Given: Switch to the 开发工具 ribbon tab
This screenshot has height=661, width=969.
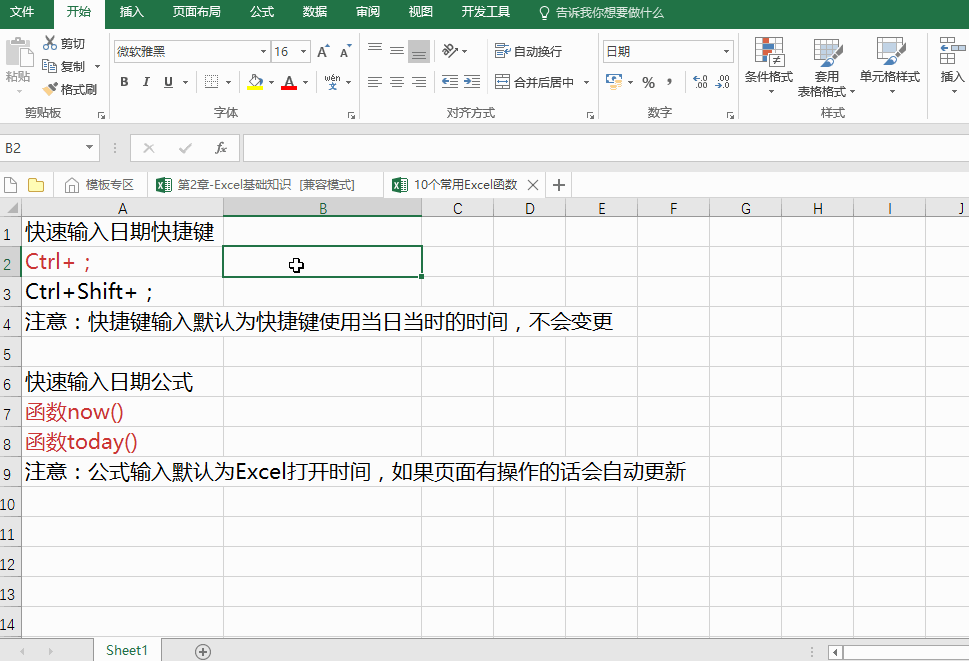Looking at the screenshot, I should point(486,12).
